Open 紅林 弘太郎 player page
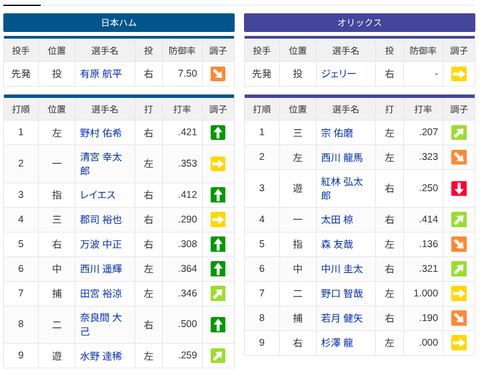The image size is (480, 371). 342,188
